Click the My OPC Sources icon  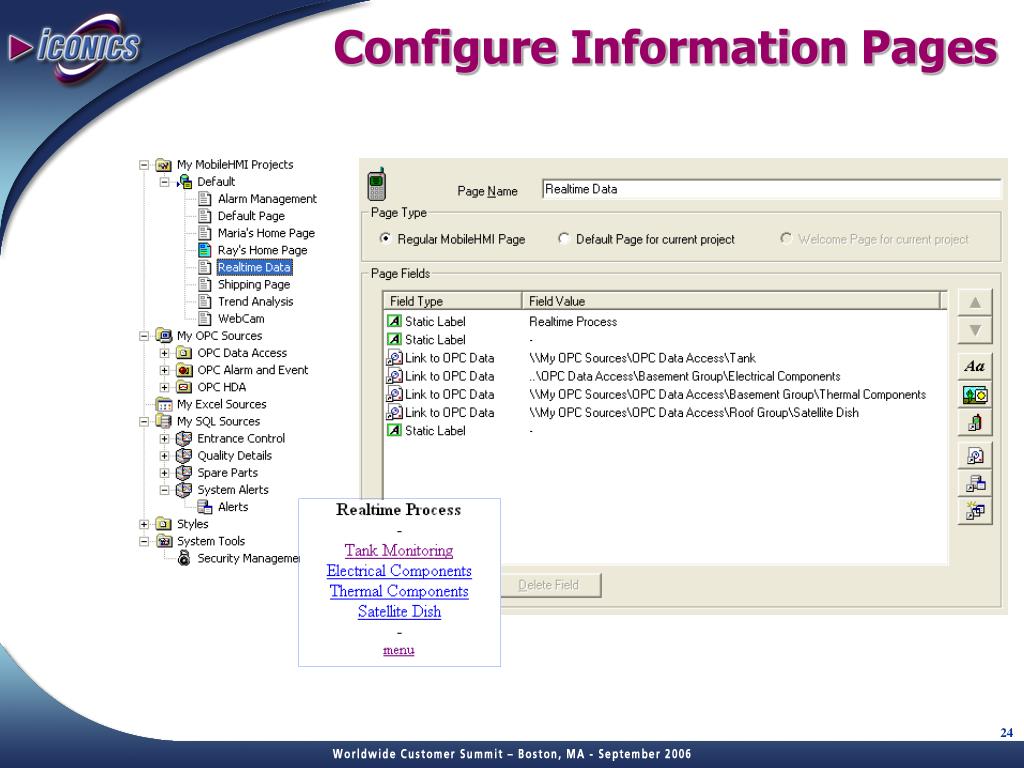click(163, 336)
